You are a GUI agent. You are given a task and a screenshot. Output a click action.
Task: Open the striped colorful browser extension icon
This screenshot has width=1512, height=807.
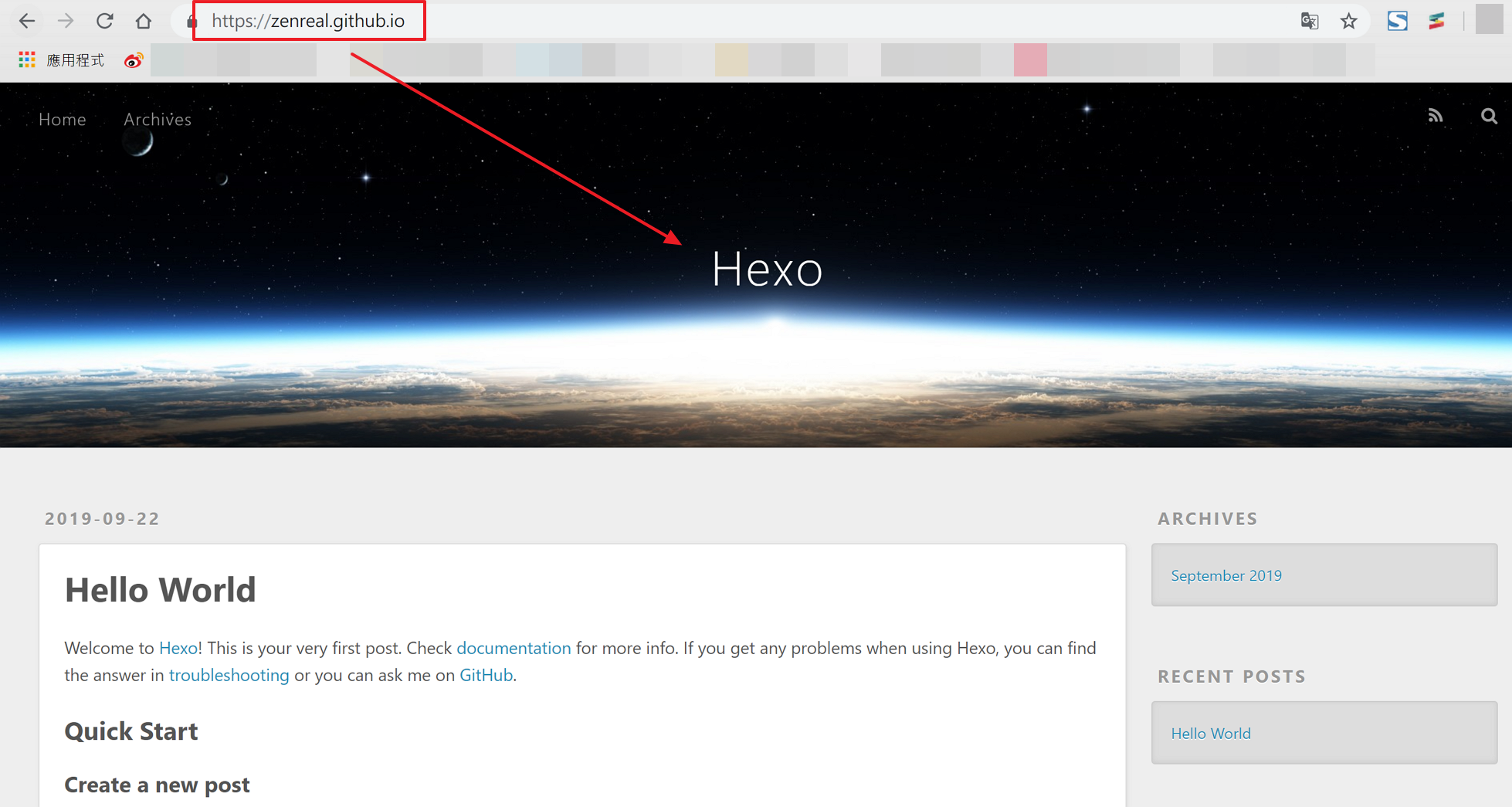click(x=1436, y=21)
